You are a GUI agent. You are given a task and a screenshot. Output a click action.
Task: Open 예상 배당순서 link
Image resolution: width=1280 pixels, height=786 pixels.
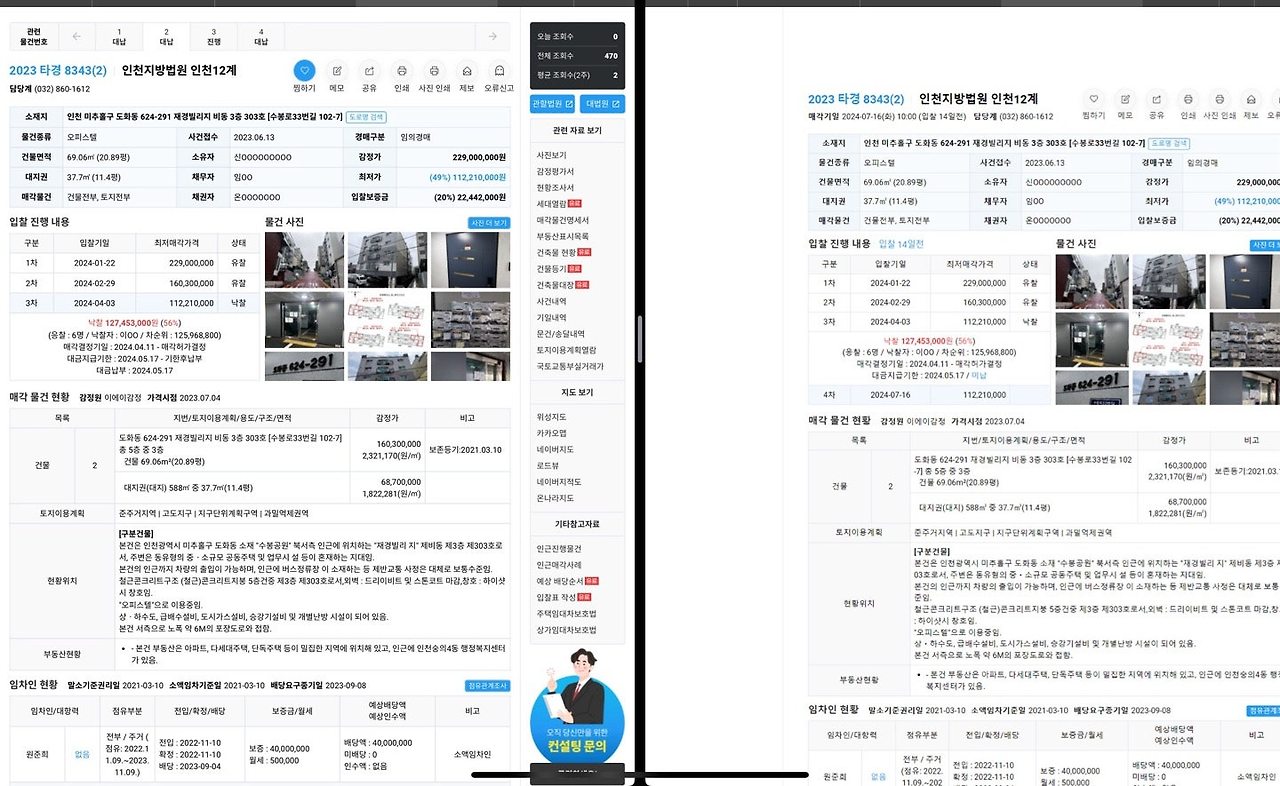tap(567, 580)
